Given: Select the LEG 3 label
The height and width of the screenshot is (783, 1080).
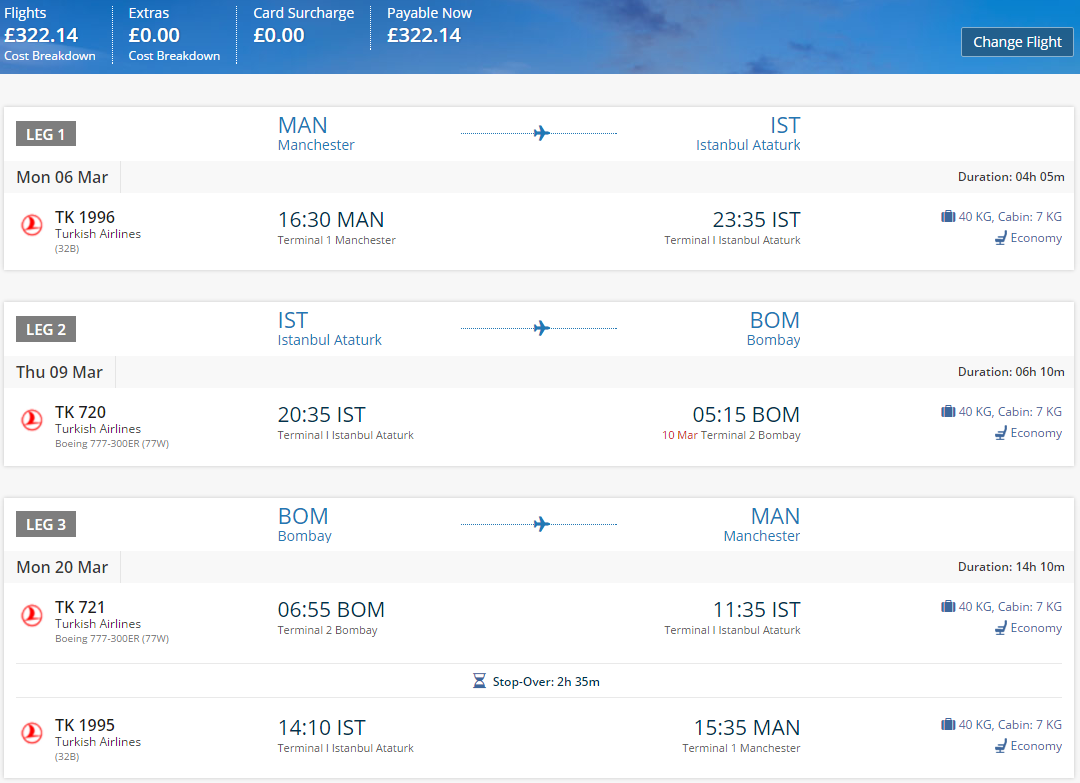Looking at the screenshot, I should [45, 524].
